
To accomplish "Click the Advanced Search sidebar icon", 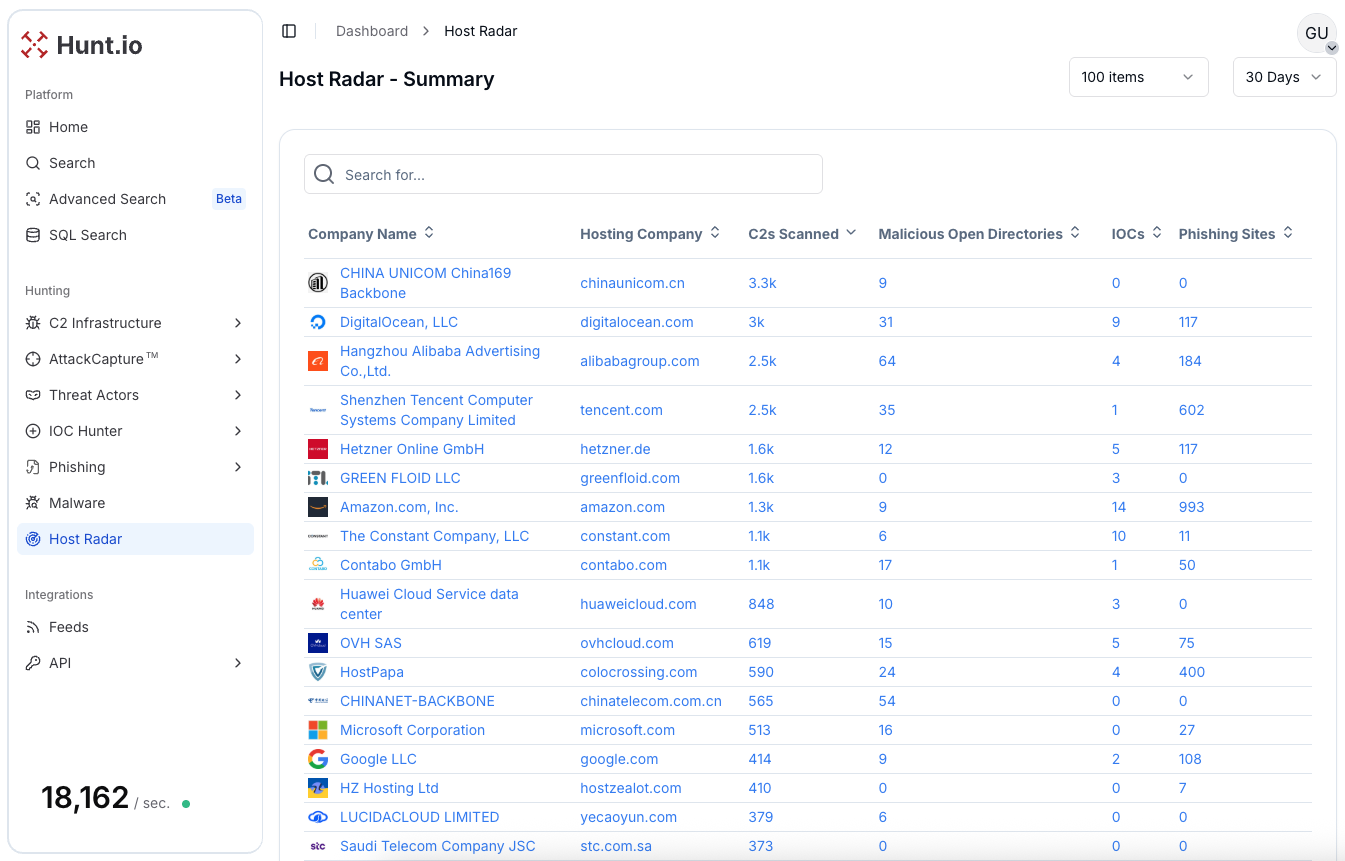I will [33, 199].
